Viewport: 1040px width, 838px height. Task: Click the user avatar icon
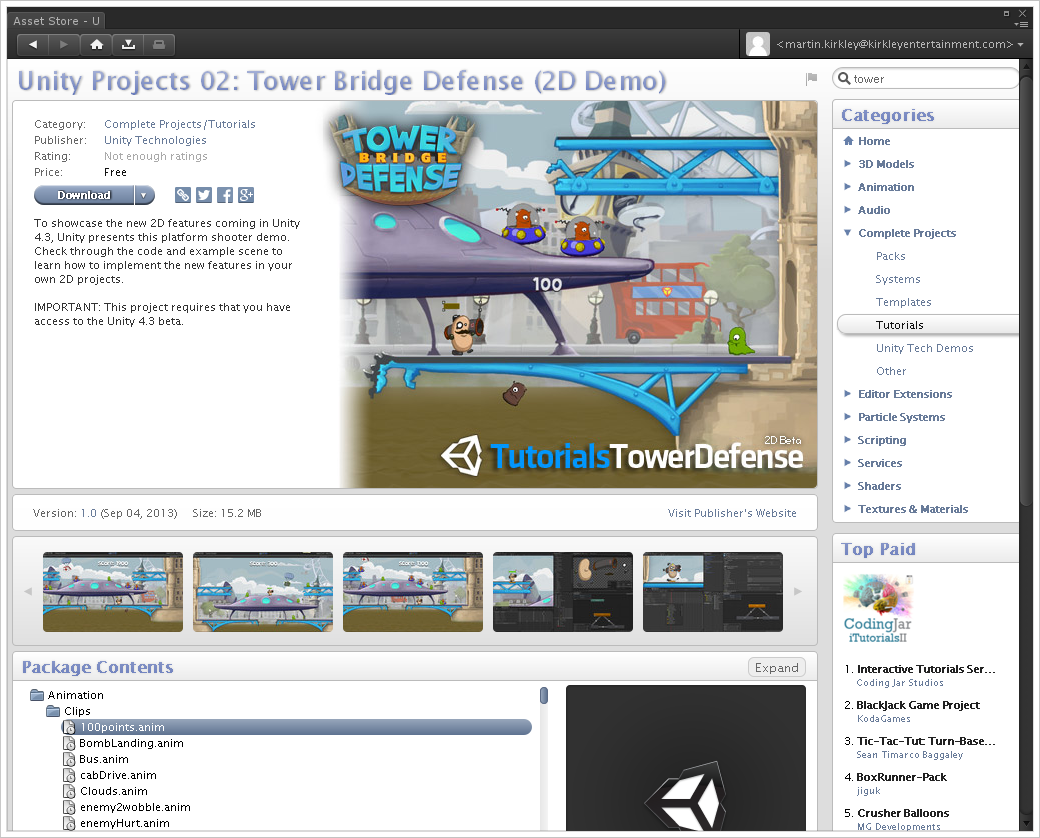(x=757, y=44)
